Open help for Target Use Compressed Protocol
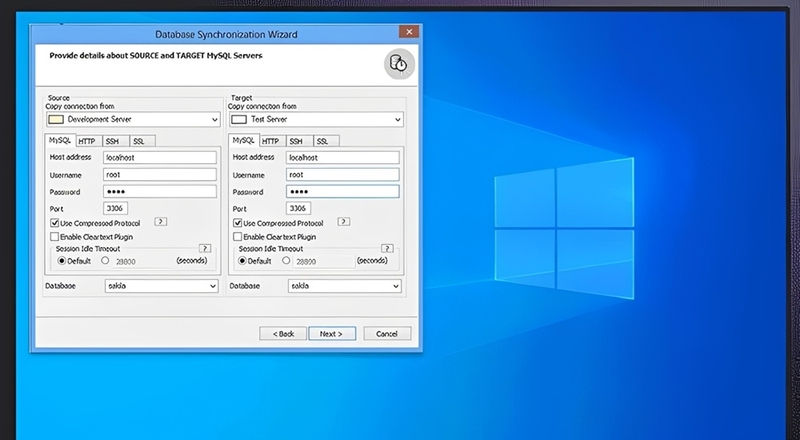Viewport: 800px width, 440px height. tap(344, 222)
